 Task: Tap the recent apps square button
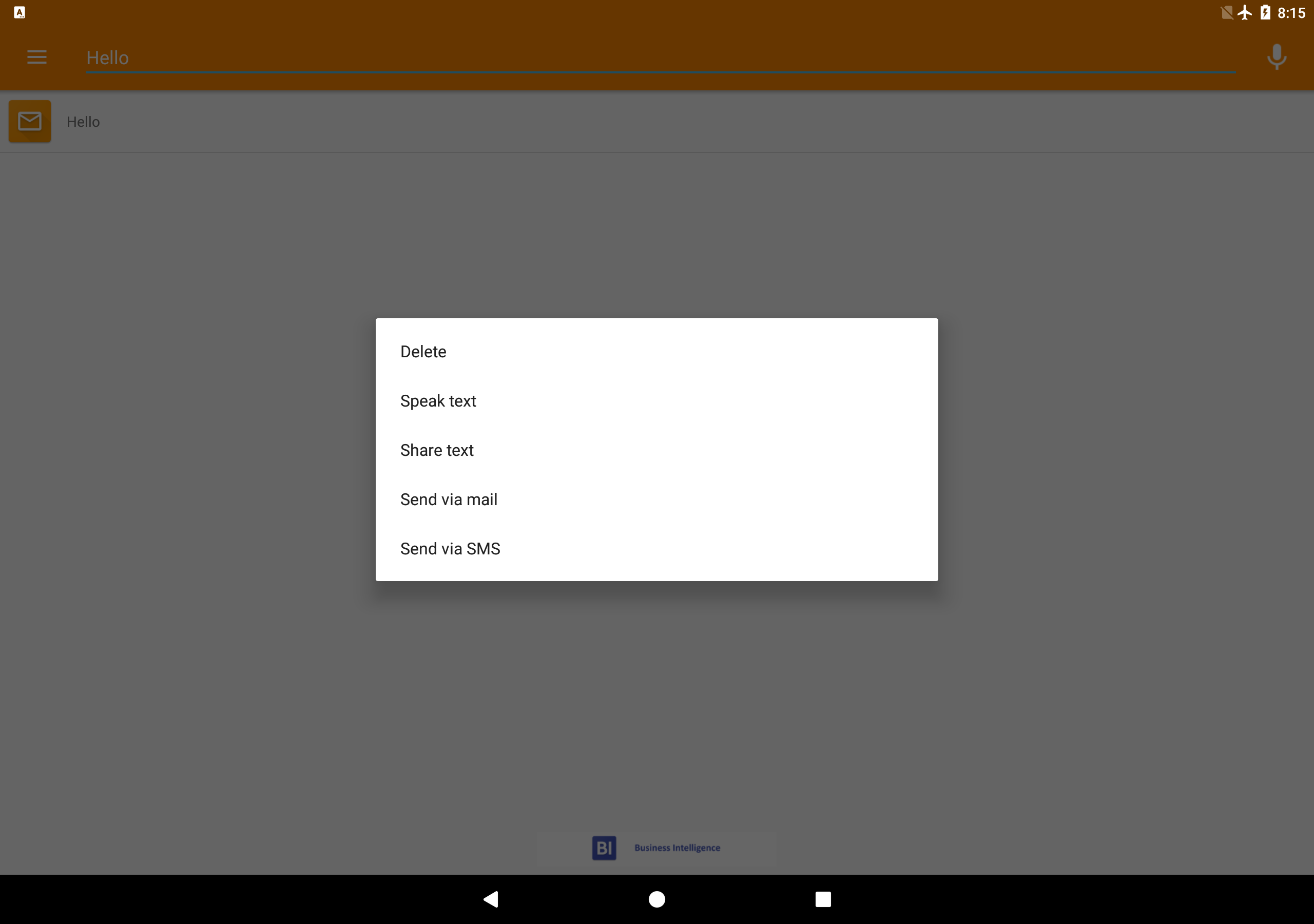[x=823, y=899]
